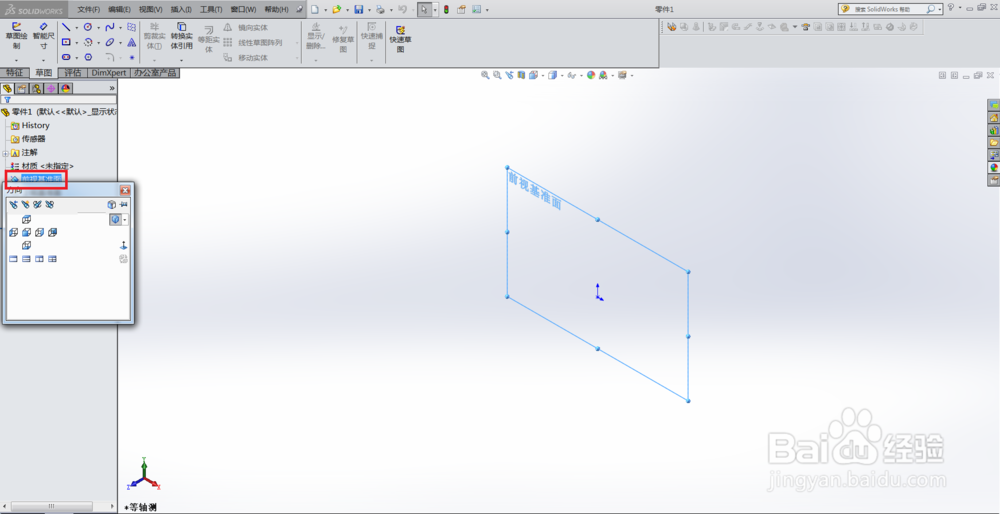Click the 搜索 SolidWorks 帮助 search field
The image size is (1000, 514).
892,10
